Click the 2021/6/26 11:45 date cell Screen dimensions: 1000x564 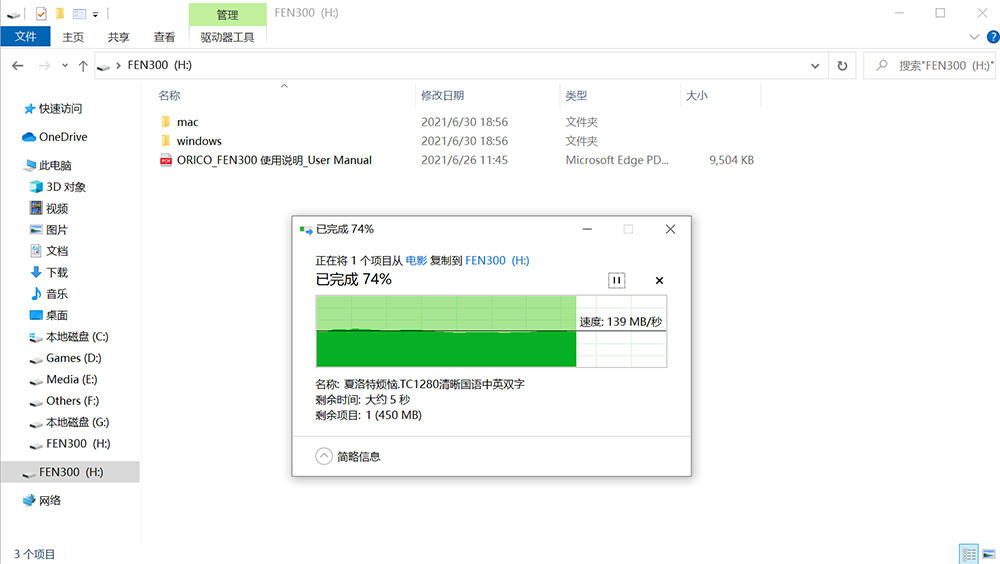pyautogui.click(x=464, y=160)
